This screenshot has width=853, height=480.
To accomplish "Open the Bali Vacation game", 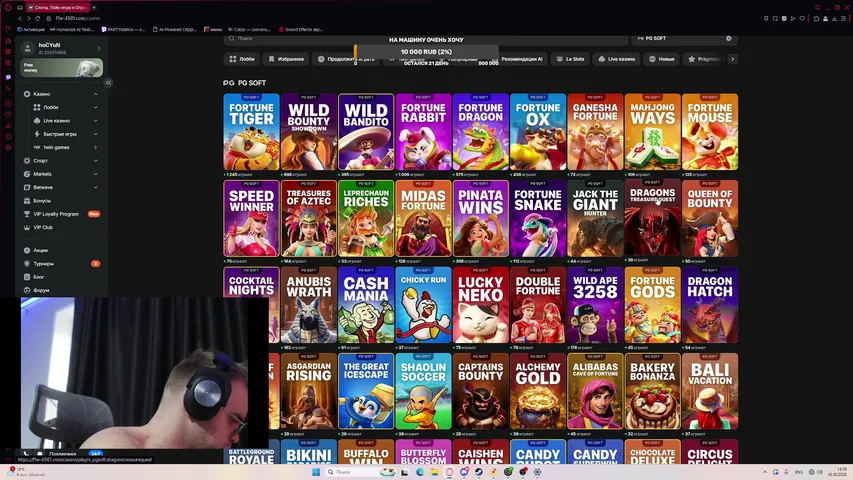I will click(710, 391).
